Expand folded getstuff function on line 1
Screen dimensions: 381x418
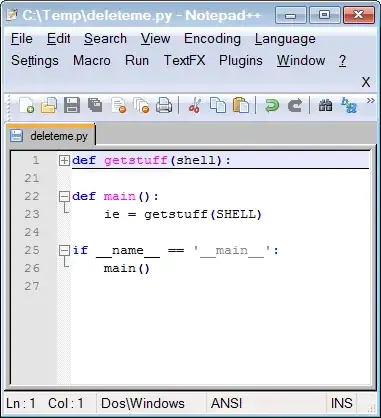pyautogui.click(x=64, y=161)
